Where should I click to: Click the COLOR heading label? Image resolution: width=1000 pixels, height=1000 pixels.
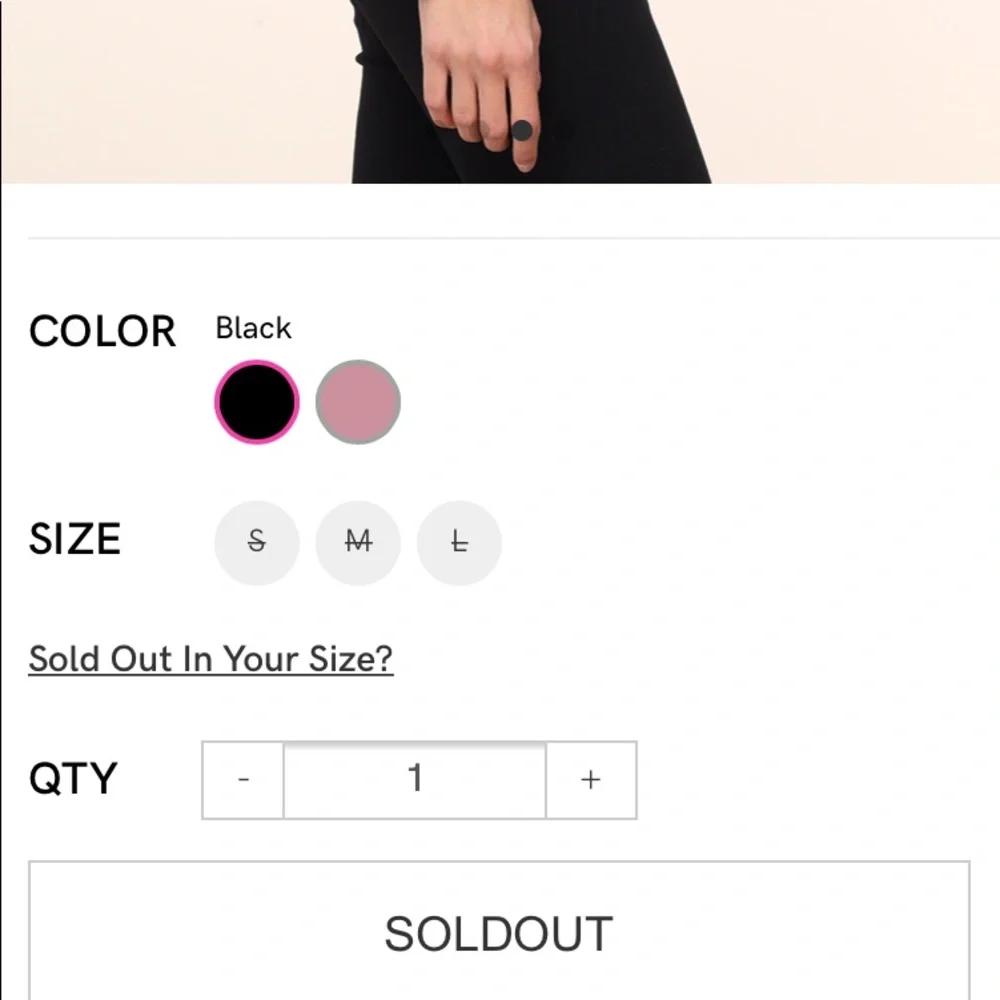coord(103,332)
